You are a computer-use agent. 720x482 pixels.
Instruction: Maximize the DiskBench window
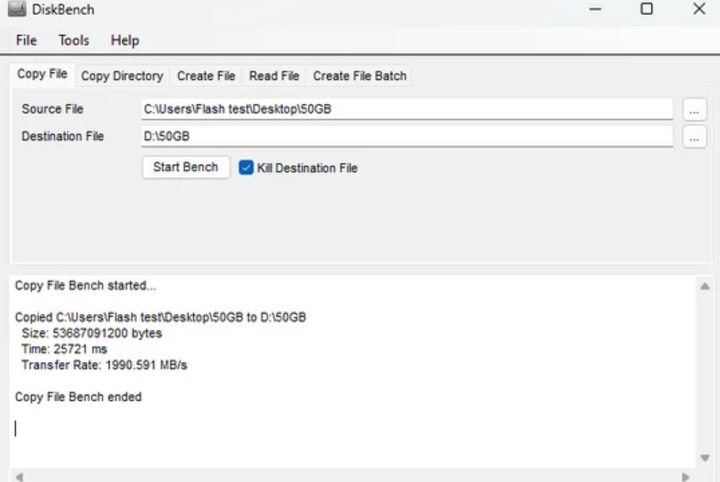647,9
